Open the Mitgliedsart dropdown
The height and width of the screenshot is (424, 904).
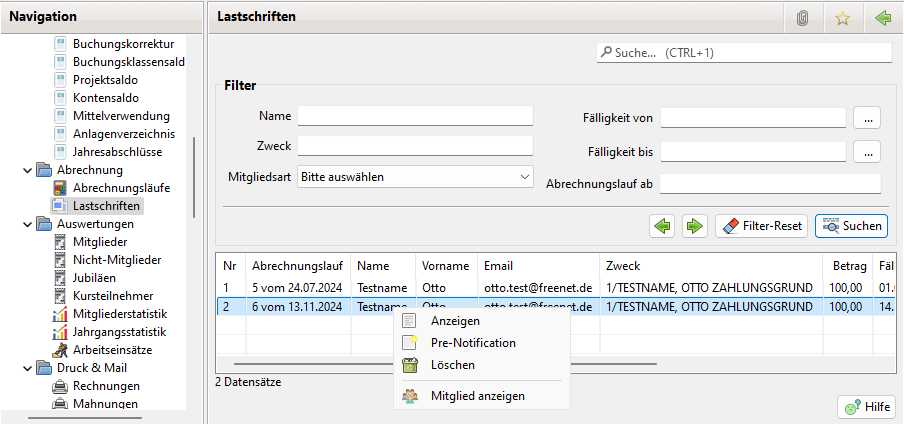(x=415, y=177)
